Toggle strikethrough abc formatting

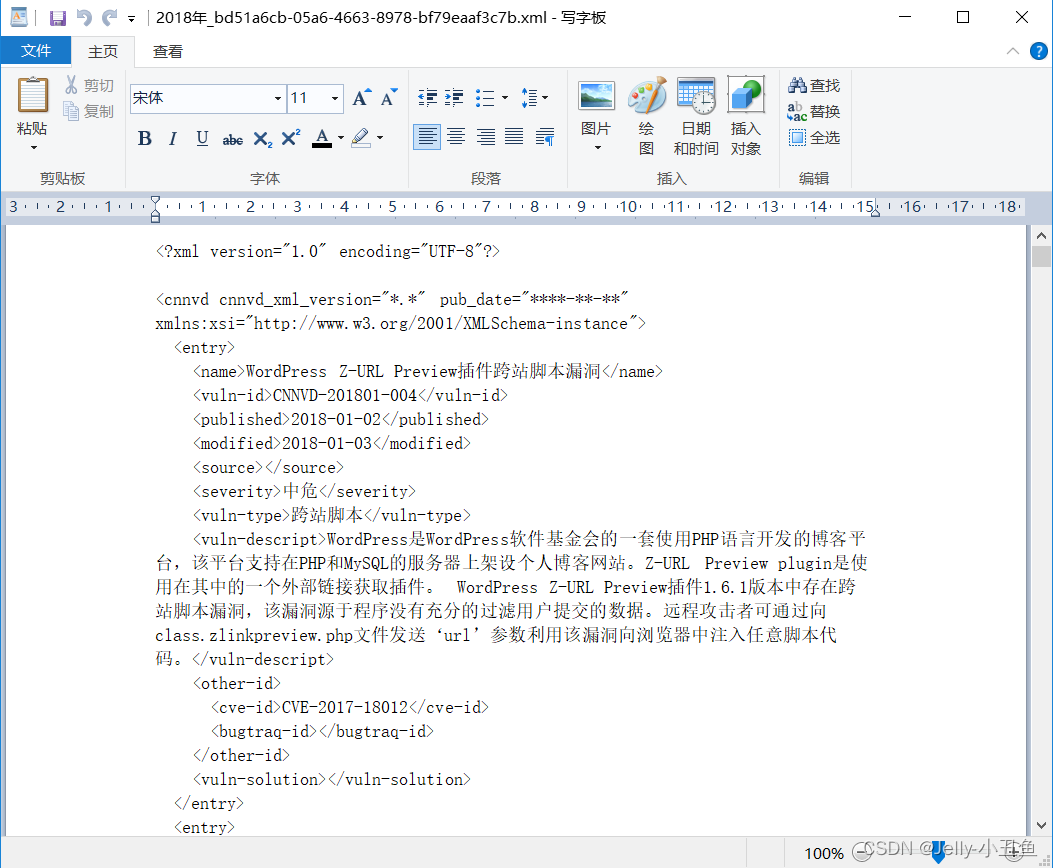point(232,139)
